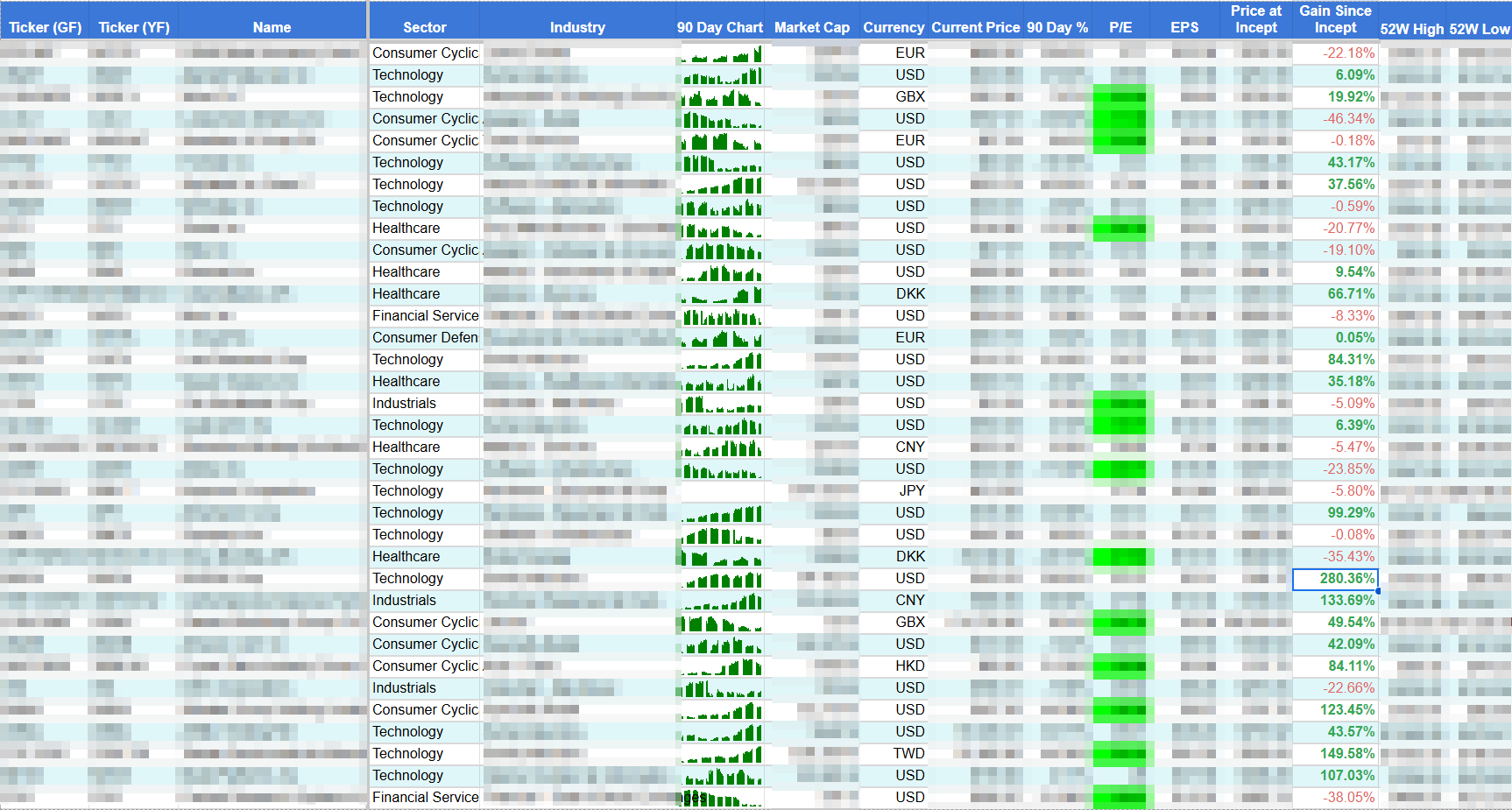Viewport: 1512px width, 810px height.
Task: Select the Industry column header
Action: 577,27
